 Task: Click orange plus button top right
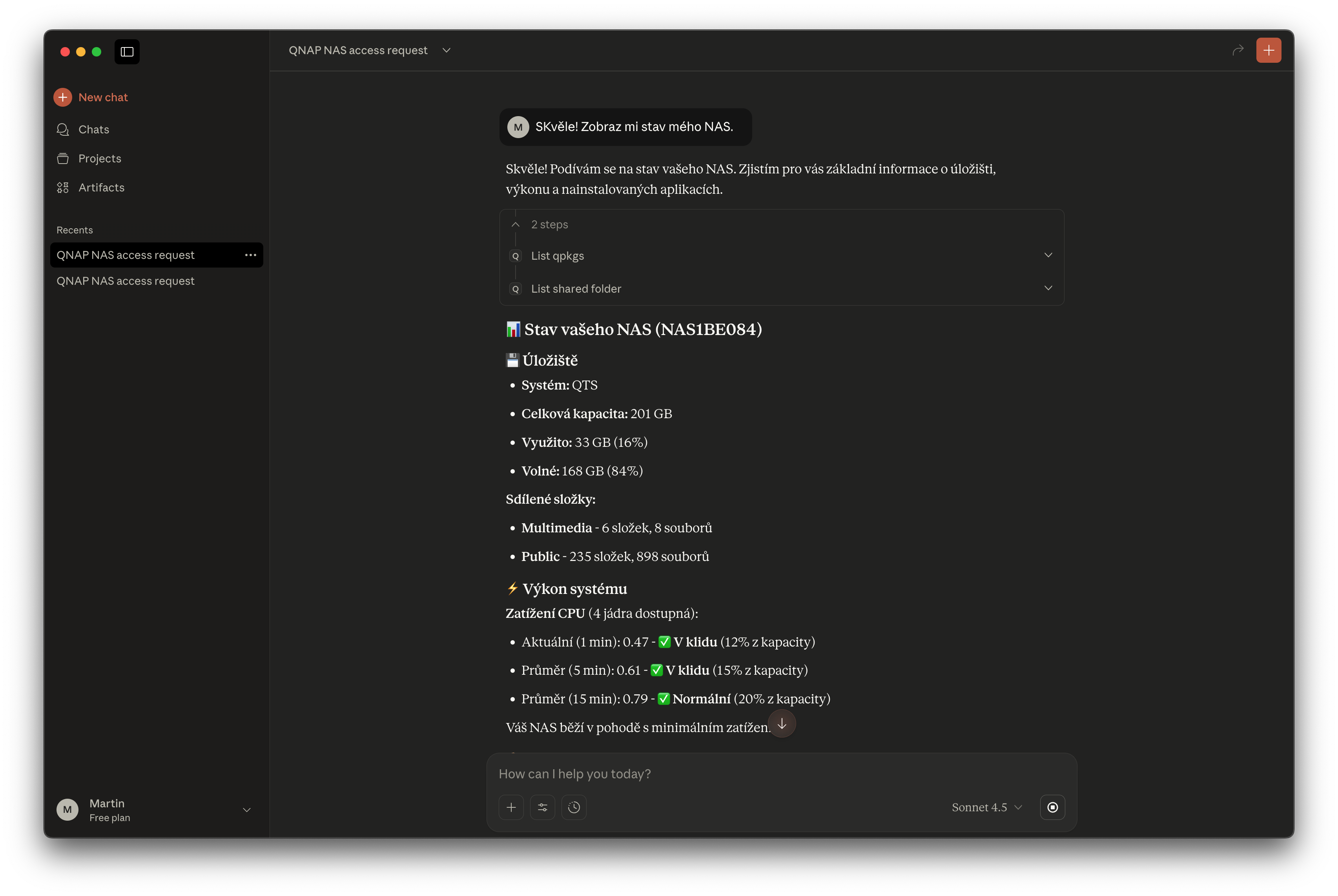click(1268, 50)
